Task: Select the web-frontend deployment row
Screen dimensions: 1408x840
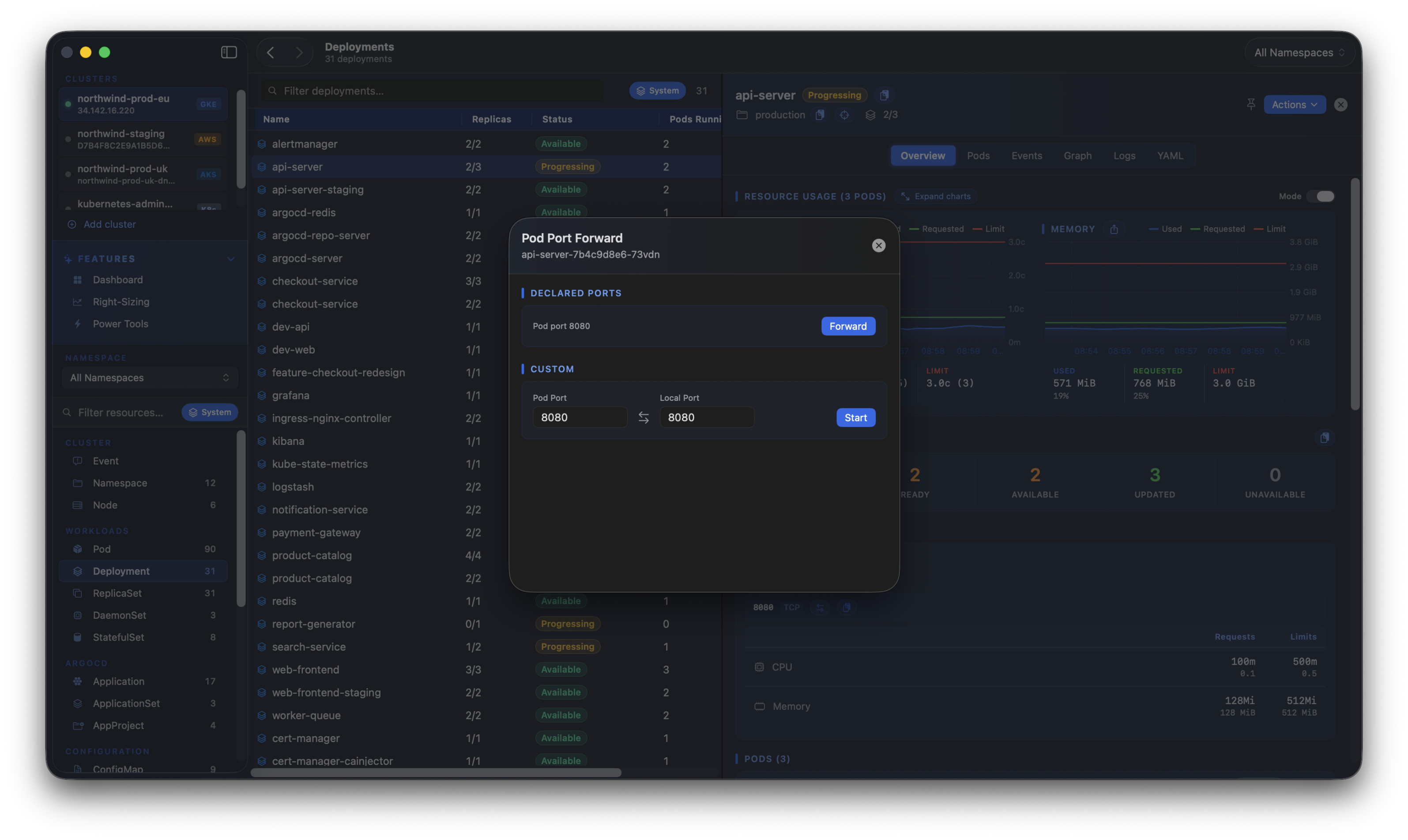Action: point(487,670)
